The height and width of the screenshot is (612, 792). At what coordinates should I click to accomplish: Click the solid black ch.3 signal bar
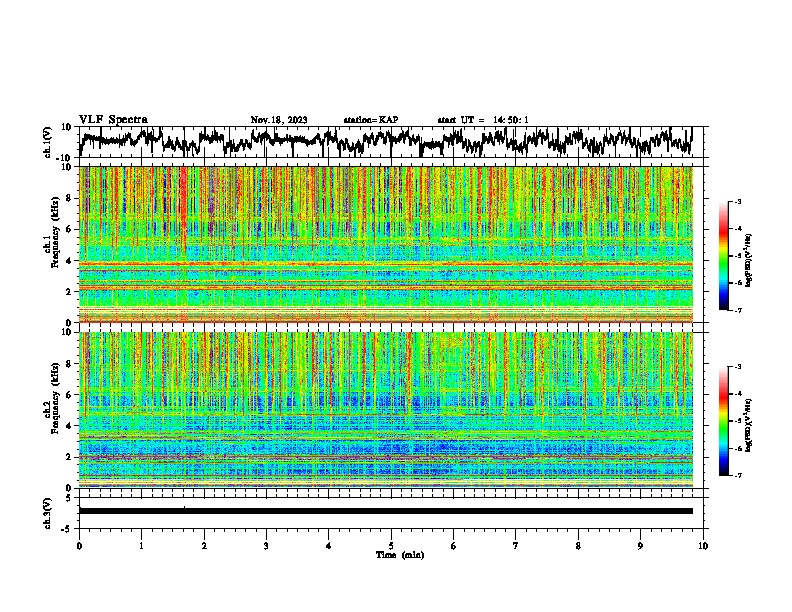point(386,511)
